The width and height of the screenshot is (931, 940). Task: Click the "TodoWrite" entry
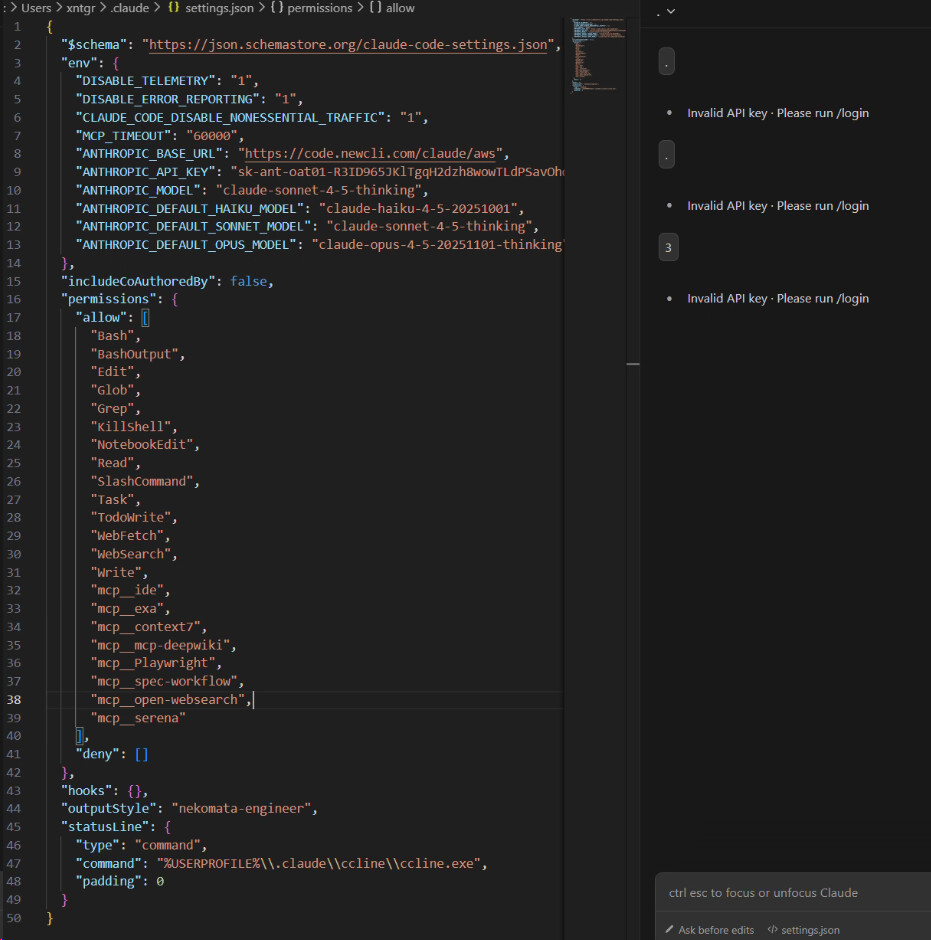click(131, 517)
